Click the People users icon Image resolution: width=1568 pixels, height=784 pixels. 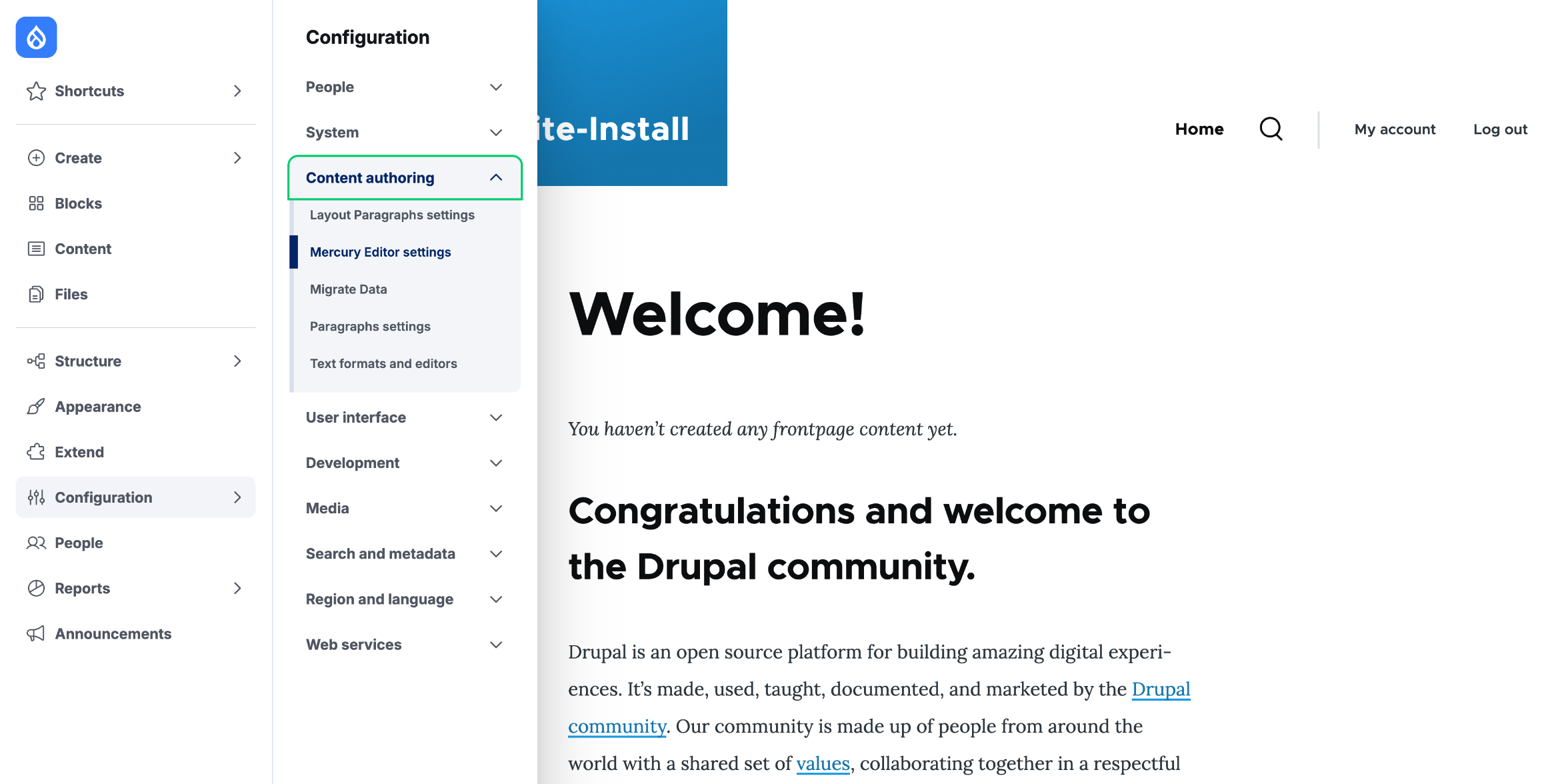pos(36,543)
